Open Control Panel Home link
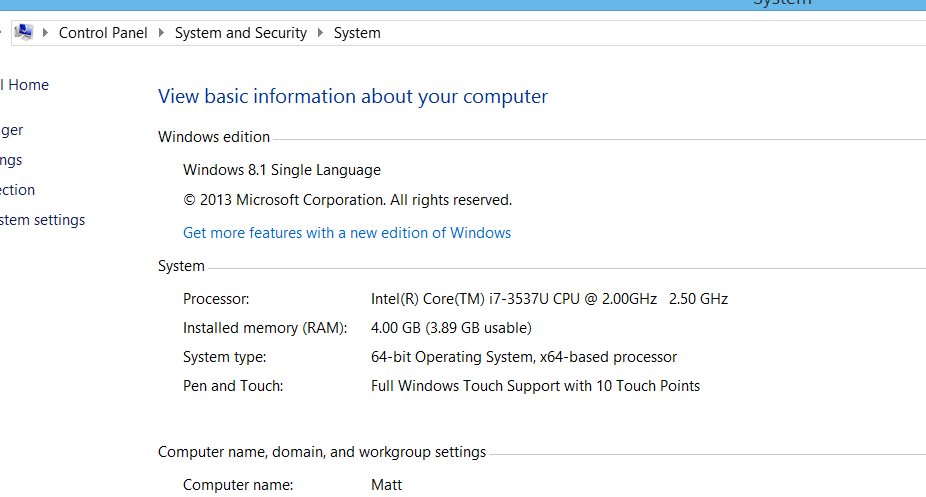926x497 pixels. (24, 85)
